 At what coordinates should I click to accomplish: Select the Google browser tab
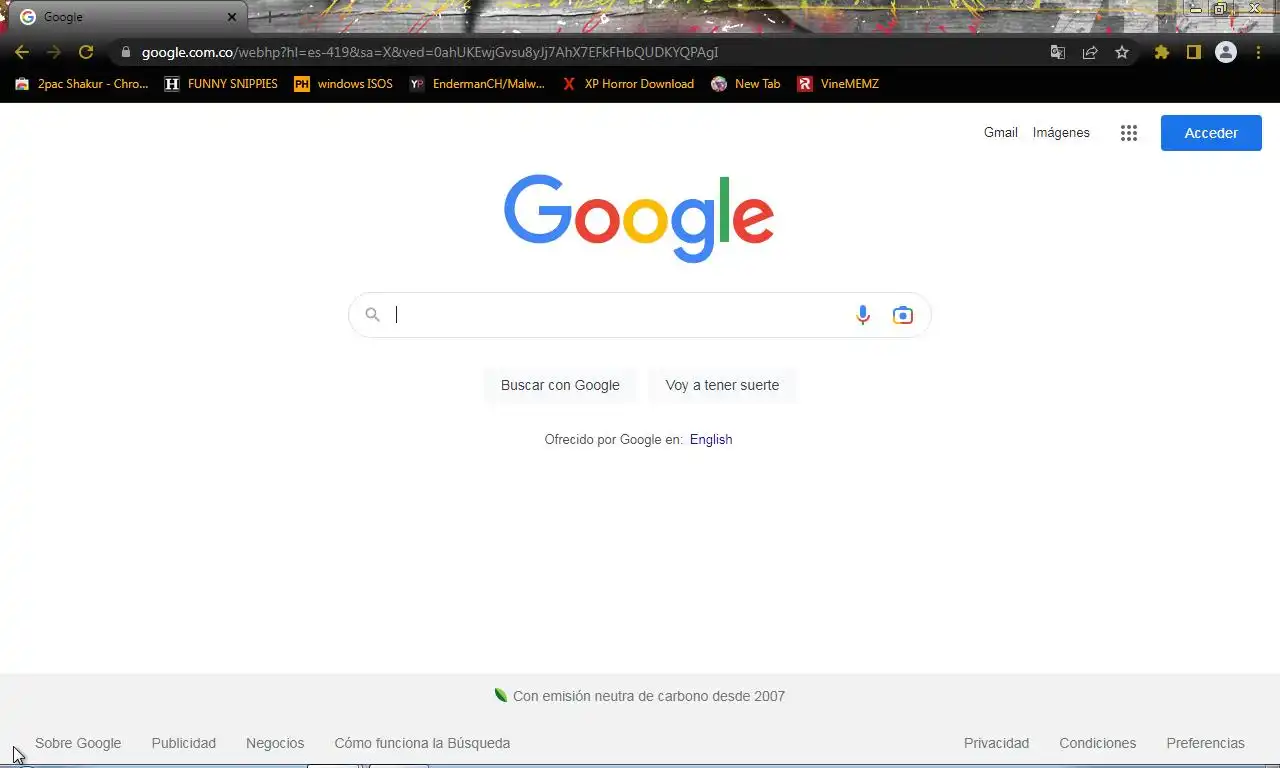[x=128, y=17]
